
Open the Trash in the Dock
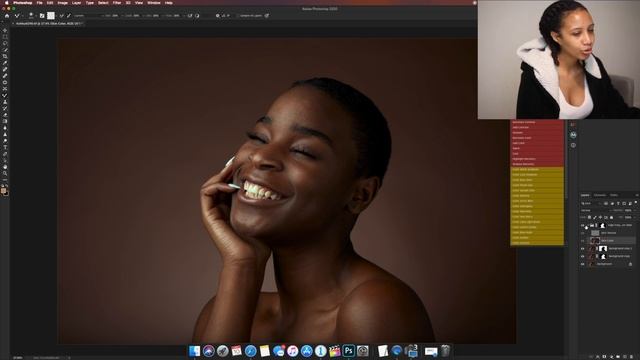(x=445, y=351)
